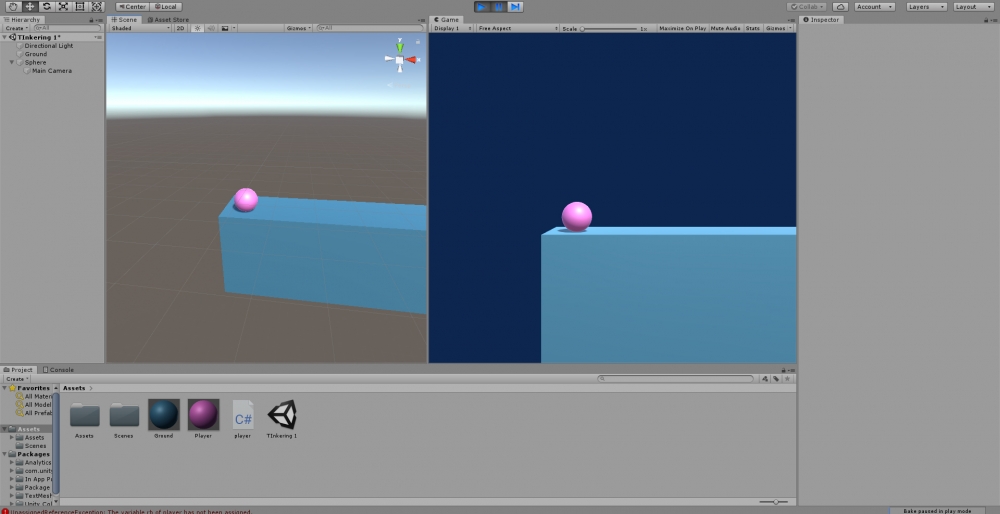Open the Display 1 dropdown

[452, 28]
